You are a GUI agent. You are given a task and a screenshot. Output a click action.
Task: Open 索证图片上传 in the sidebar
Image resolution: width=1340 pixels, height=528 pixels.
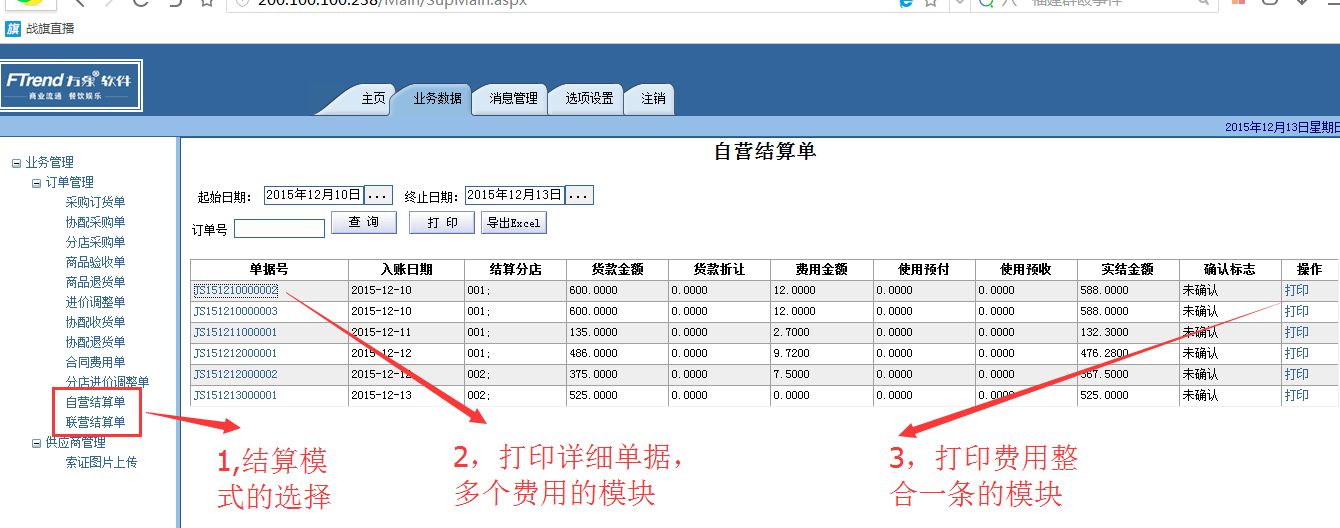(101, 462)
